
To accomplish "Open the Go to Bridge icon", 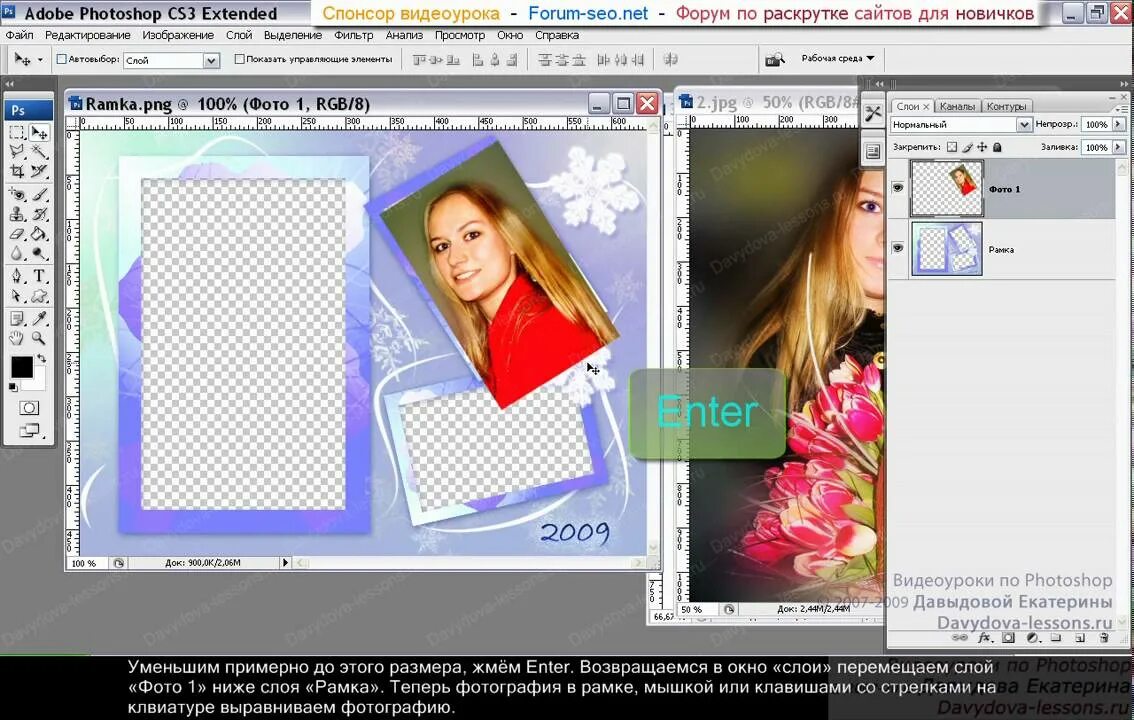I will pyautogui.click(x=775, y=59).
